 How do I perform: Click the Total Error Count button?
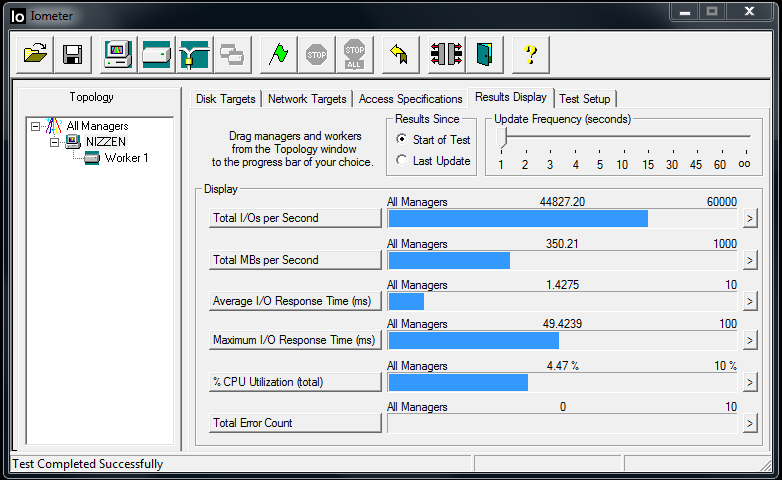point(295,423)
